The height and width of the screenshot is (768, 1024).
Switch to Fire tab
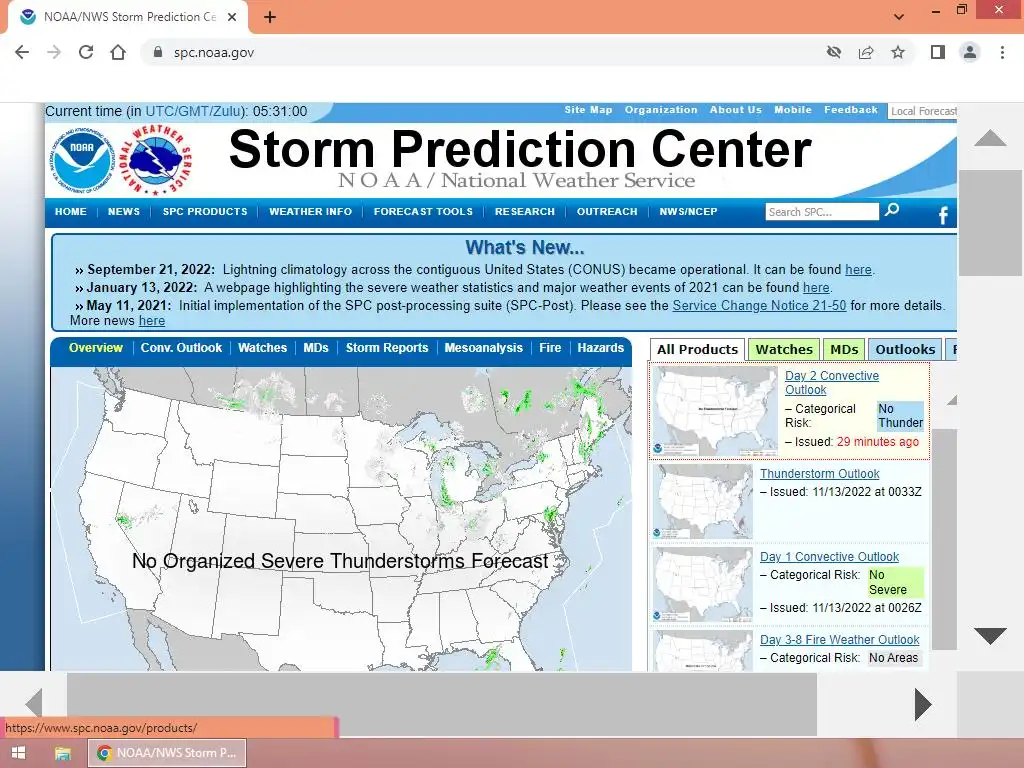coord(550,347)
